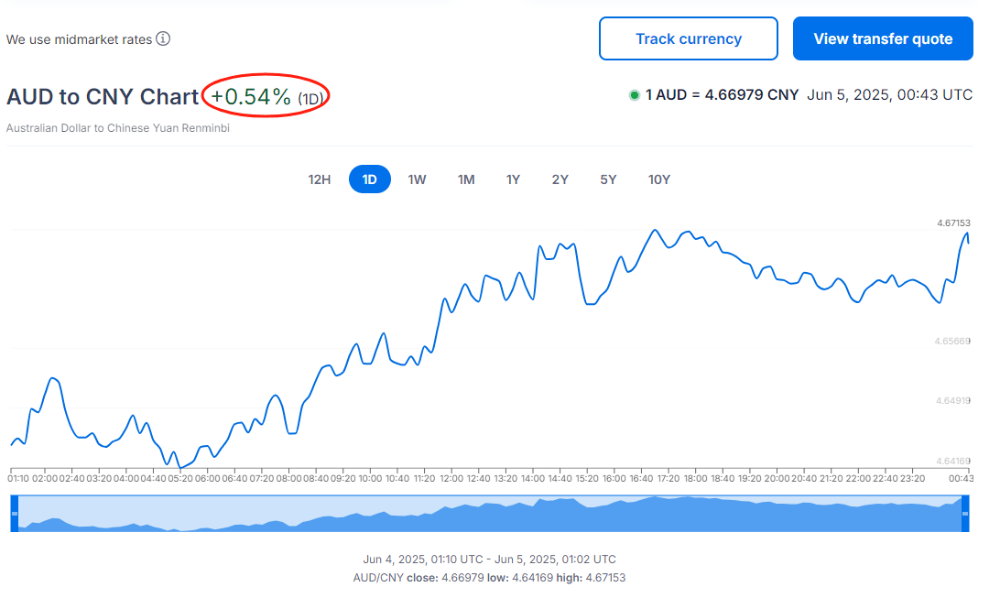This screenshot has height=601, width=1000.
Task: Click the 12:00 label on time axis
Action: tap(452, 479)
